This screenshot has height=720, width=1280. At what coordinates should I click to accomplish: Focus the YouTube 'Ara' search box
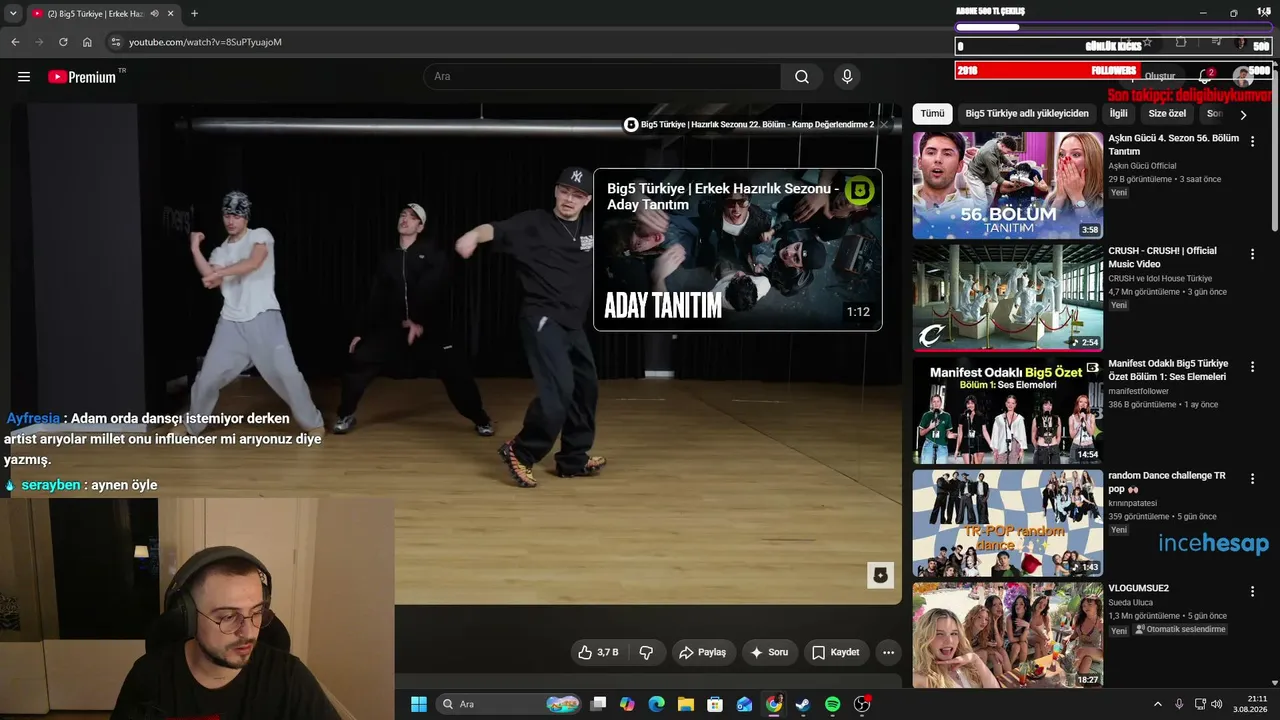pyautogui.click(x=602, y=77)
